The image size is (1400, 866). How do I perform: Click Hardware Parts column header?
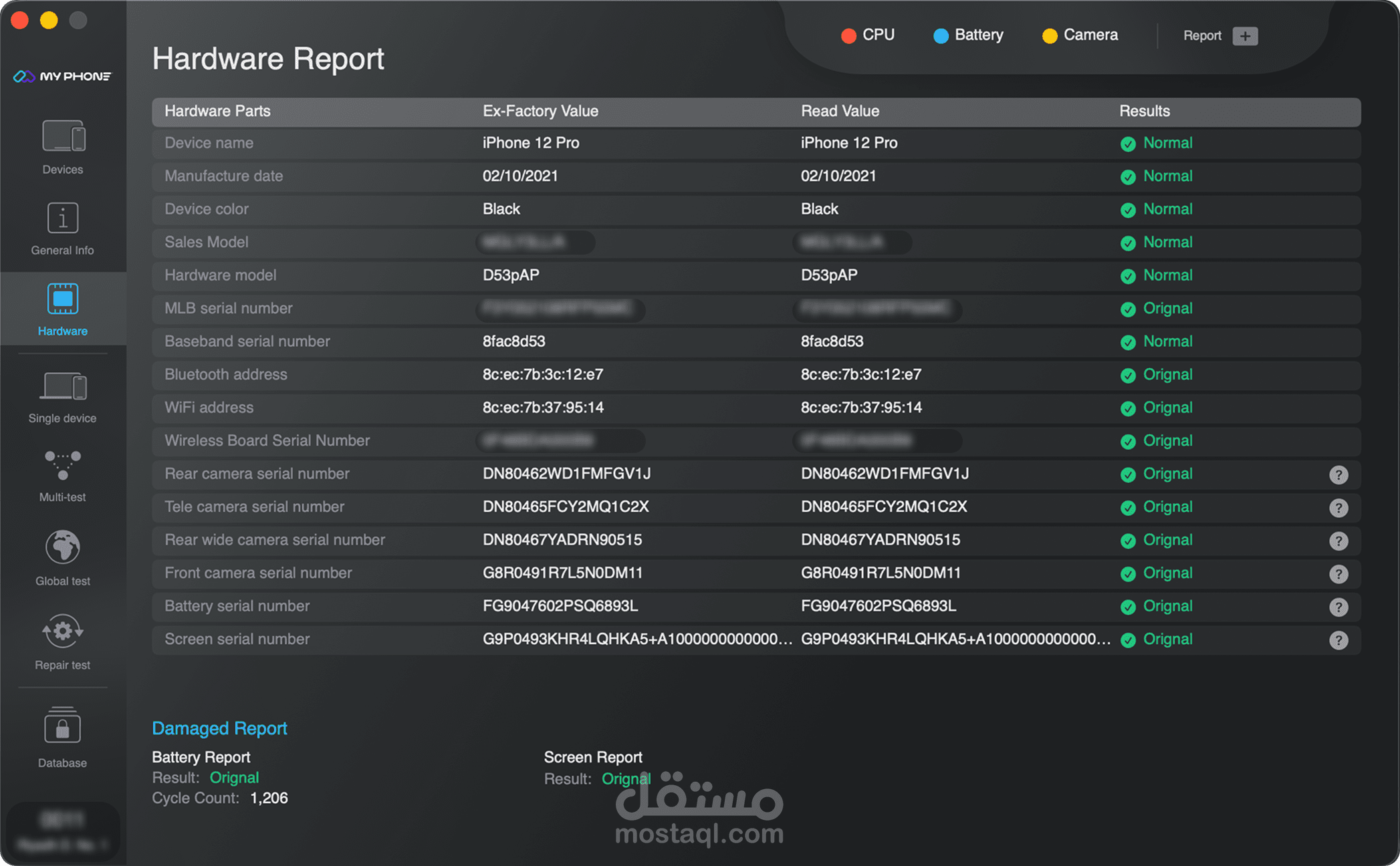point(217,111)
